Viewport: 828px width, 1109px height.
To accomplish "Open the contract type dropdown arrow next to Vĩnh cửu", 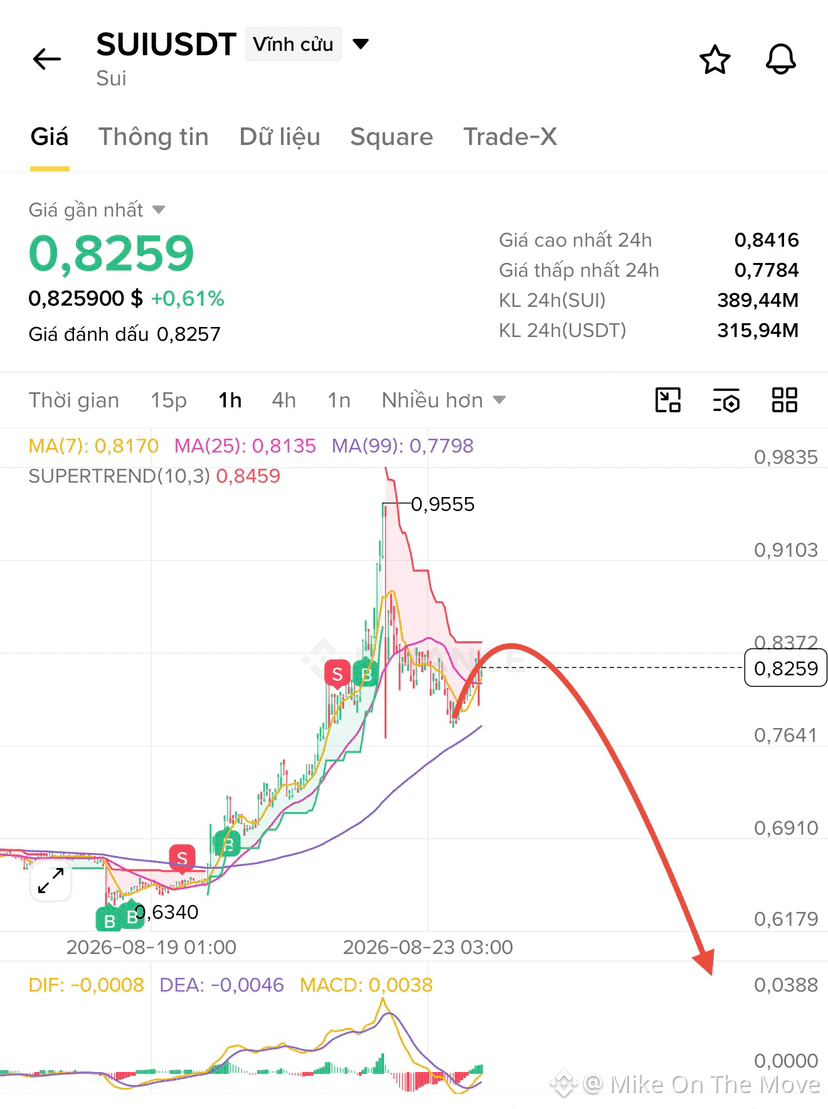I will coord(361,44).
